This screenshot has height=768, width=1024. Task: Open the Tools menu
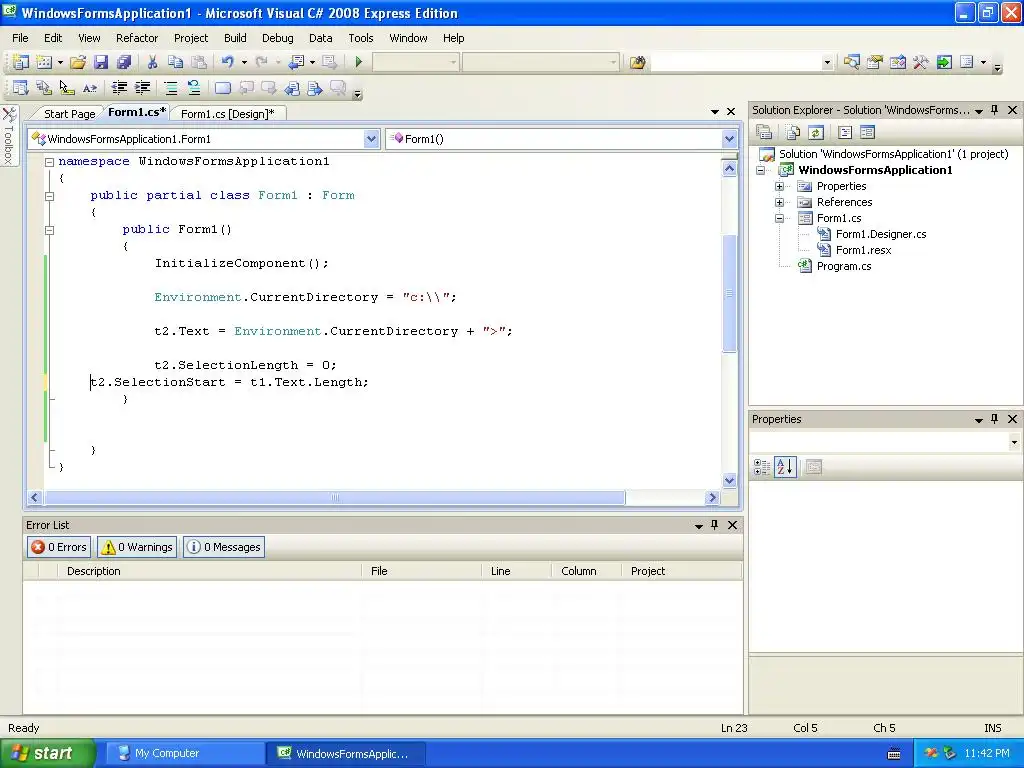(360, 38)
